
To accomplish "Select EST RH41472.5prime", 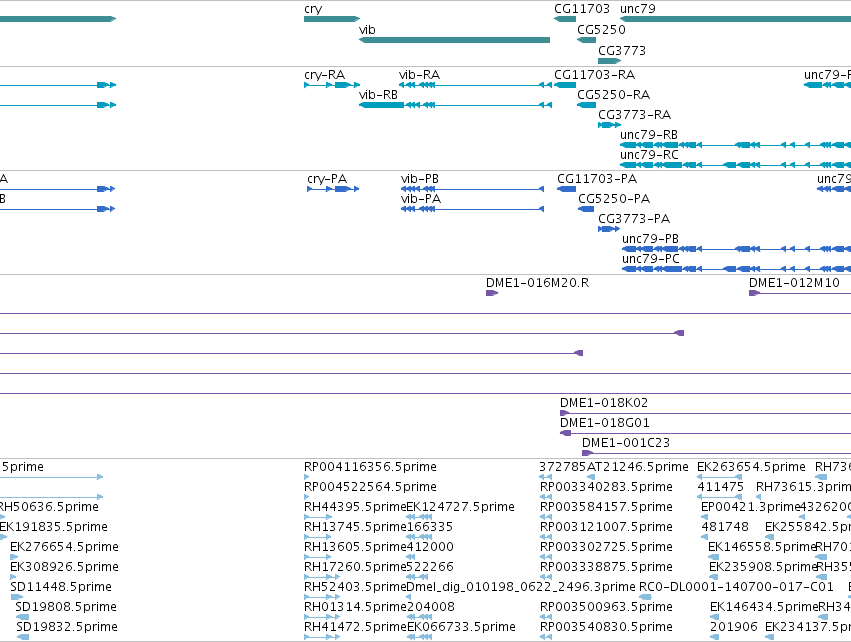I will [355, 627].
